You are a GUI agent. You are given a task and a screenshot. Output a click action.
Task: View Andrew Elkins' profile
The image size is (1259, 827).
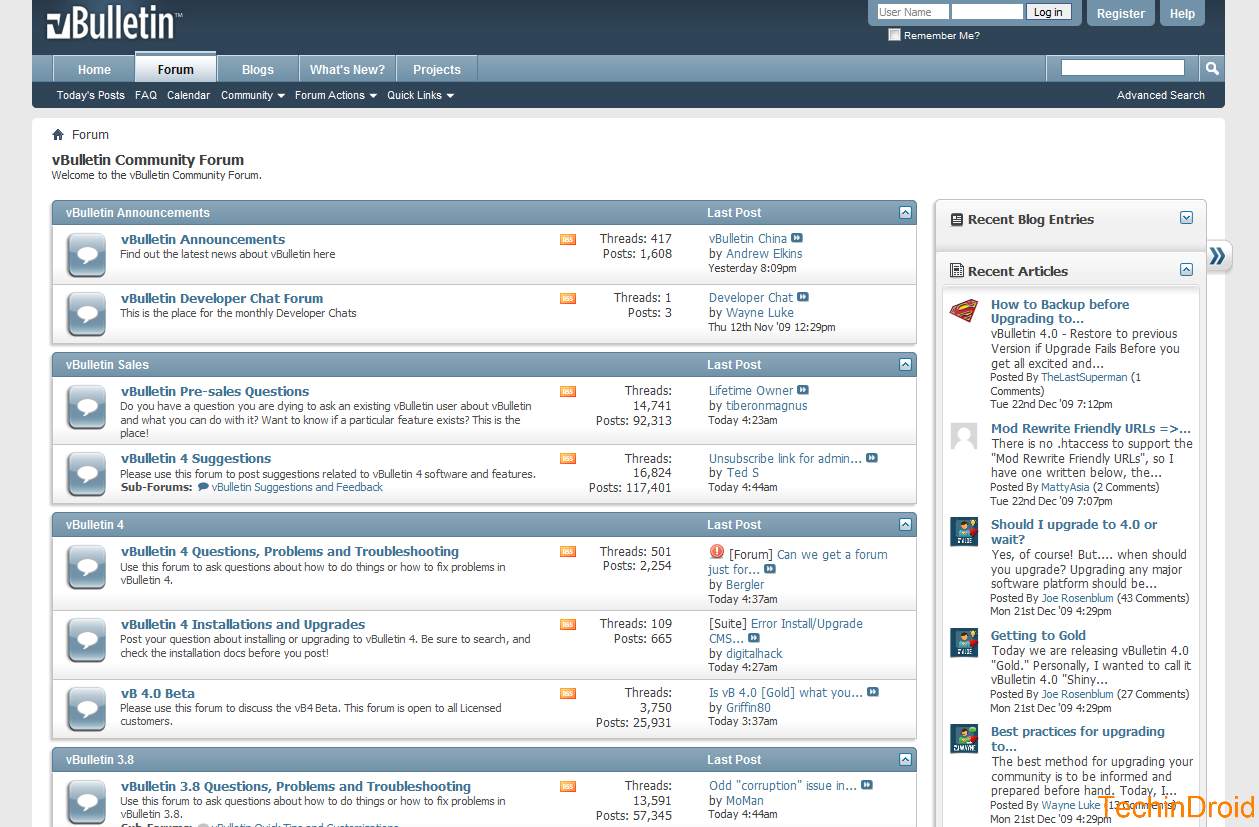pos(764,253)
